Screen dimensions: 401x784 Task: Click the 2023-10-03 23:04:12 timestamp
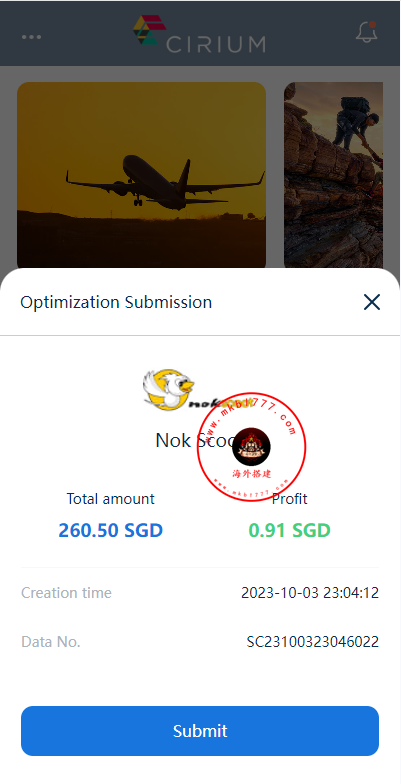(310, 593)
